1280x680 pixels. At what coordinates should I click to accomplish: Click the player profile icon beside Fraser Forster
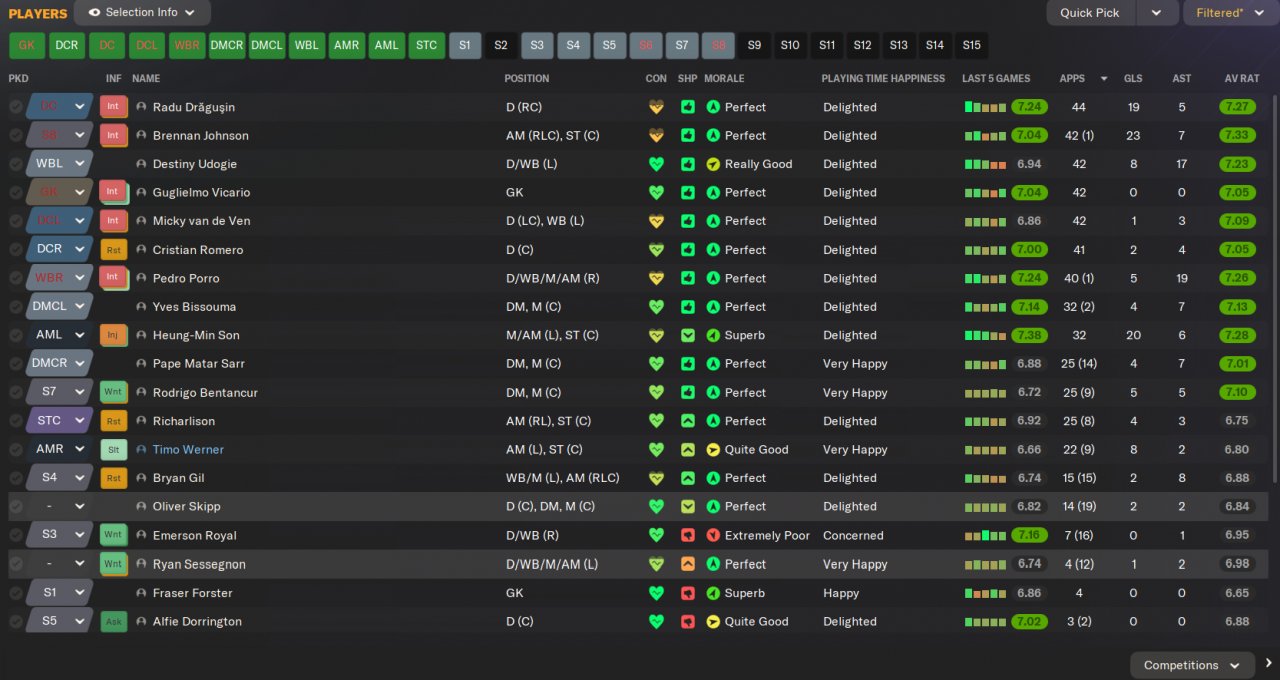(141, 593)
